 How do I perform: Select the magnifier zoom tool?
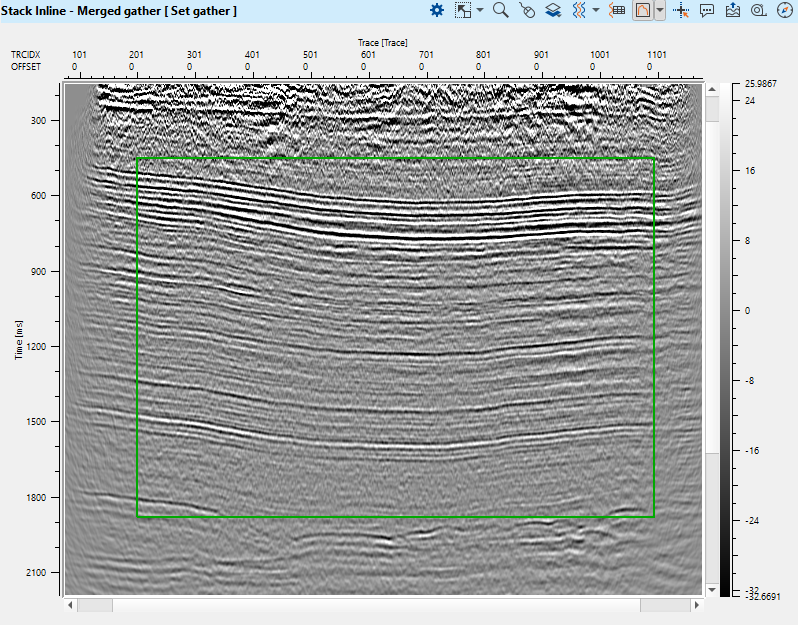point(501,10)
